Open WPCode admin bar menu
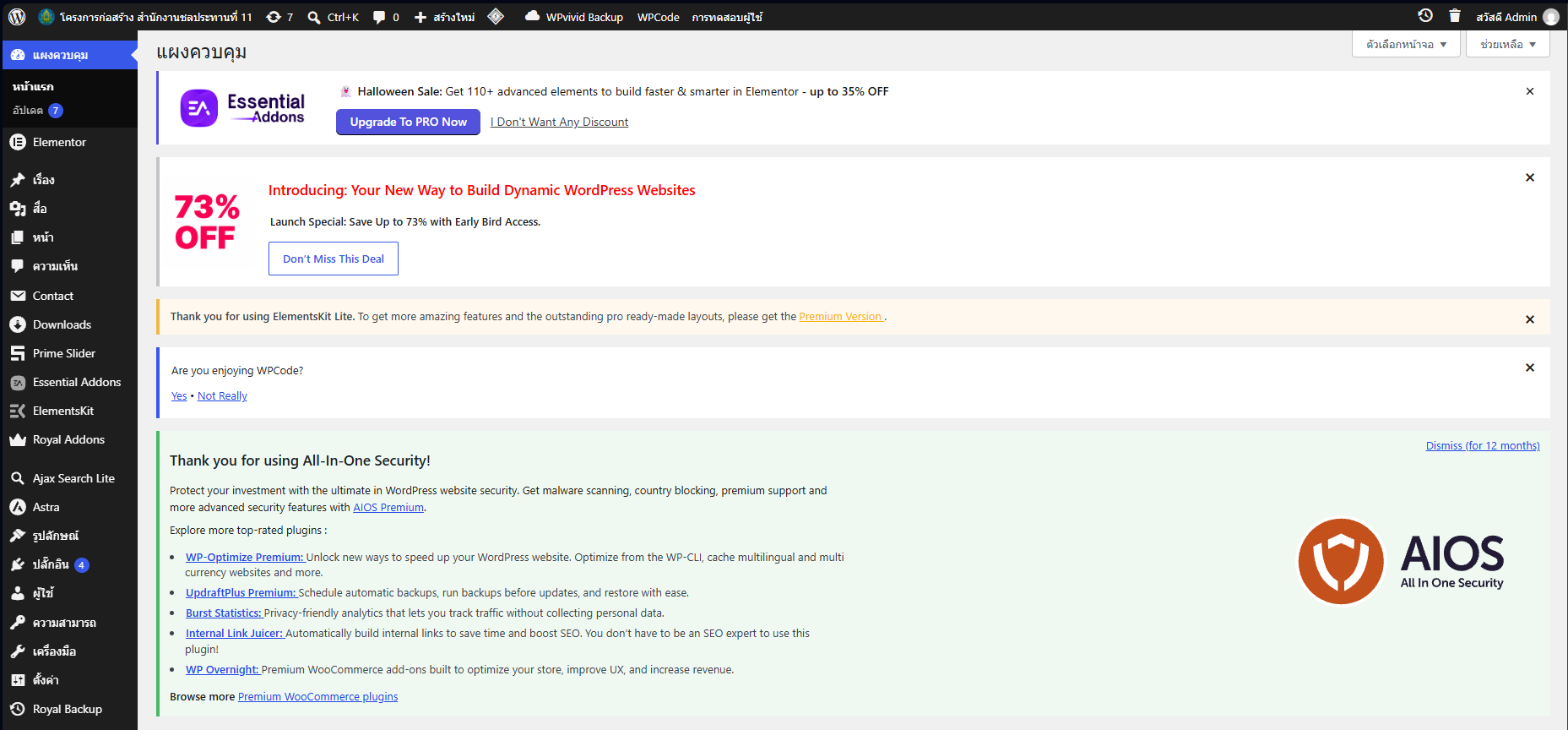This screenshot has width=1568, height=730. tap(658, 17)
